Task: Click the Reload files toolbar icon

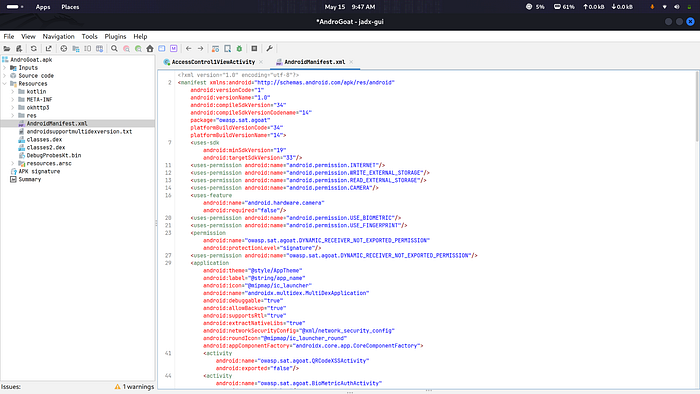Action: pyautogui.click(x=33, y=49)
